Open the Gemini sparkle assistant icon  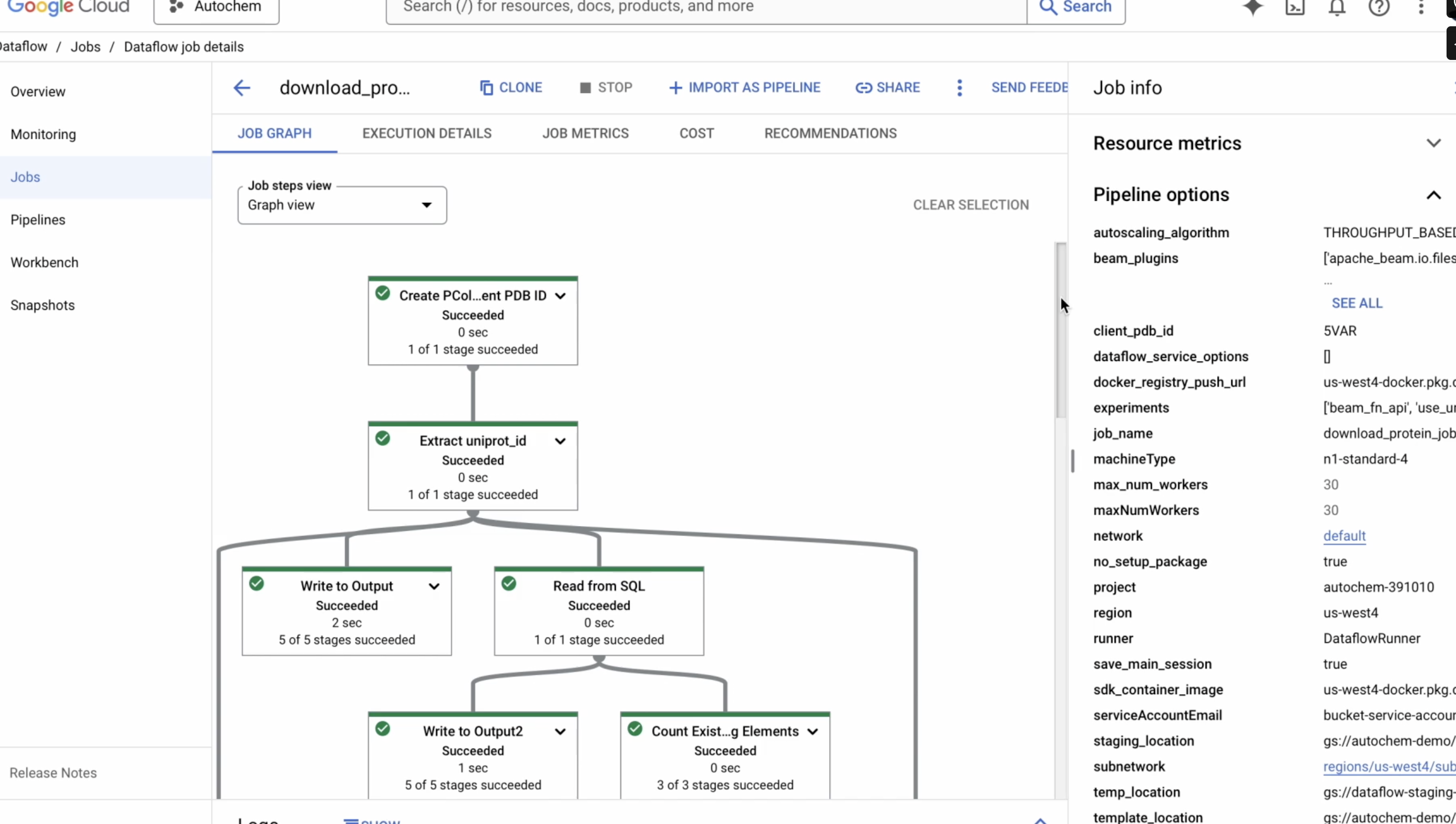1253,7
